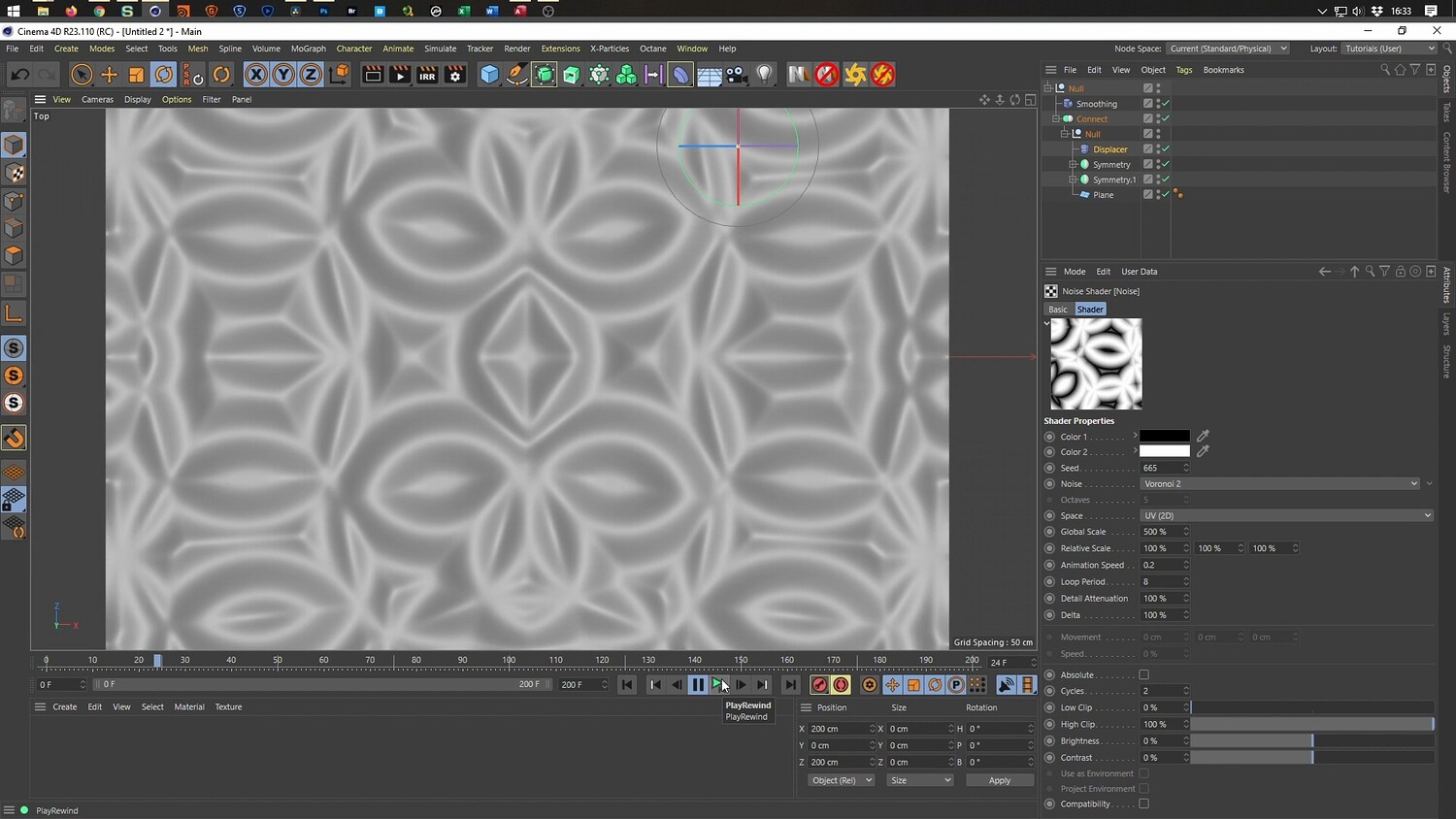Viewport: 1456px width, 819px height.
Task: Switch to the Shader tab
Action: point(1090,310)
